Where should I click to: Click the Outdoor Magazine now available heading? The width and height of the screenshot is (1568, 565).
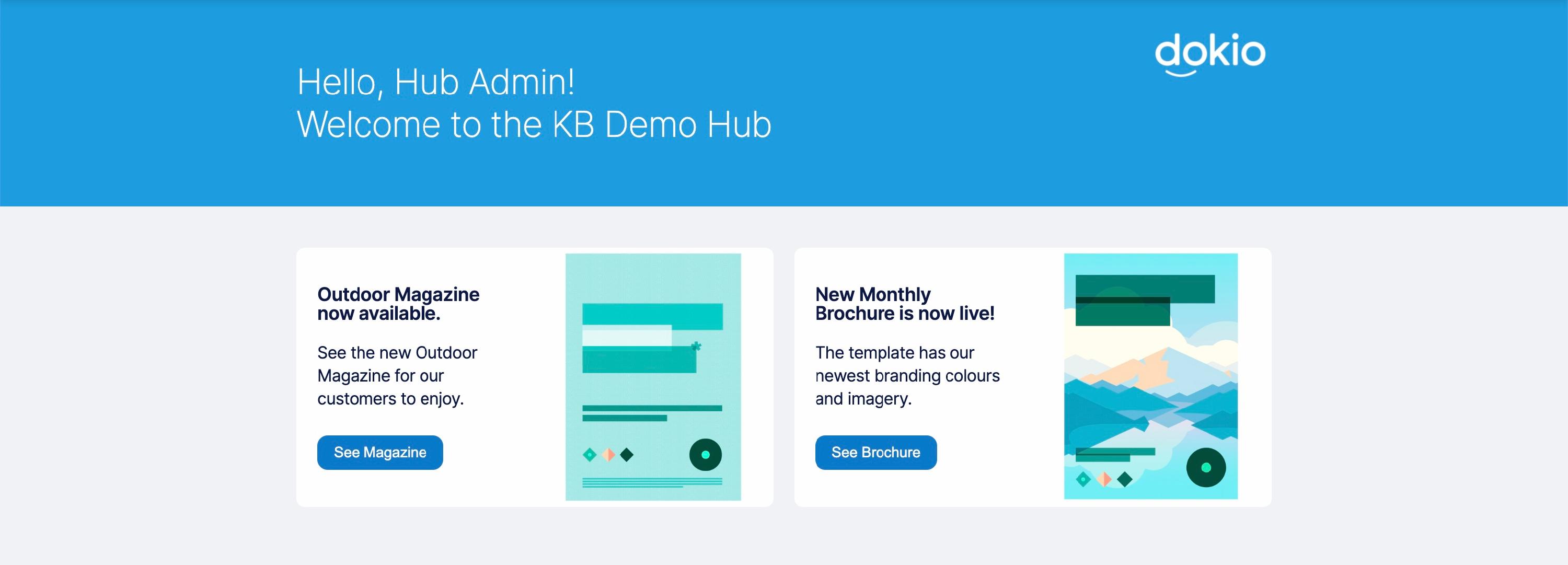pyautogui.click(x=398, y=303)
